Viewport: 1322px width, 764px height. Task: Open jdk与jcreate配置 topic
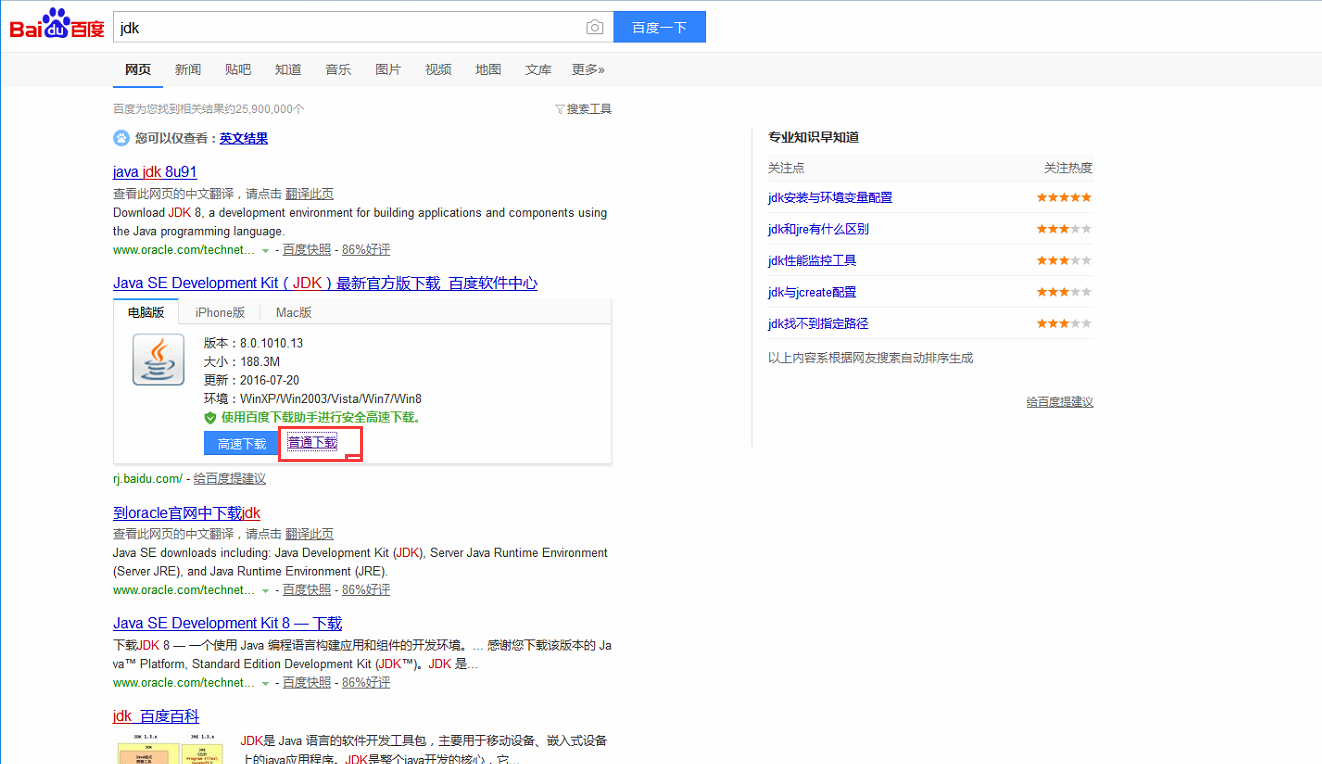coord(812,292)
